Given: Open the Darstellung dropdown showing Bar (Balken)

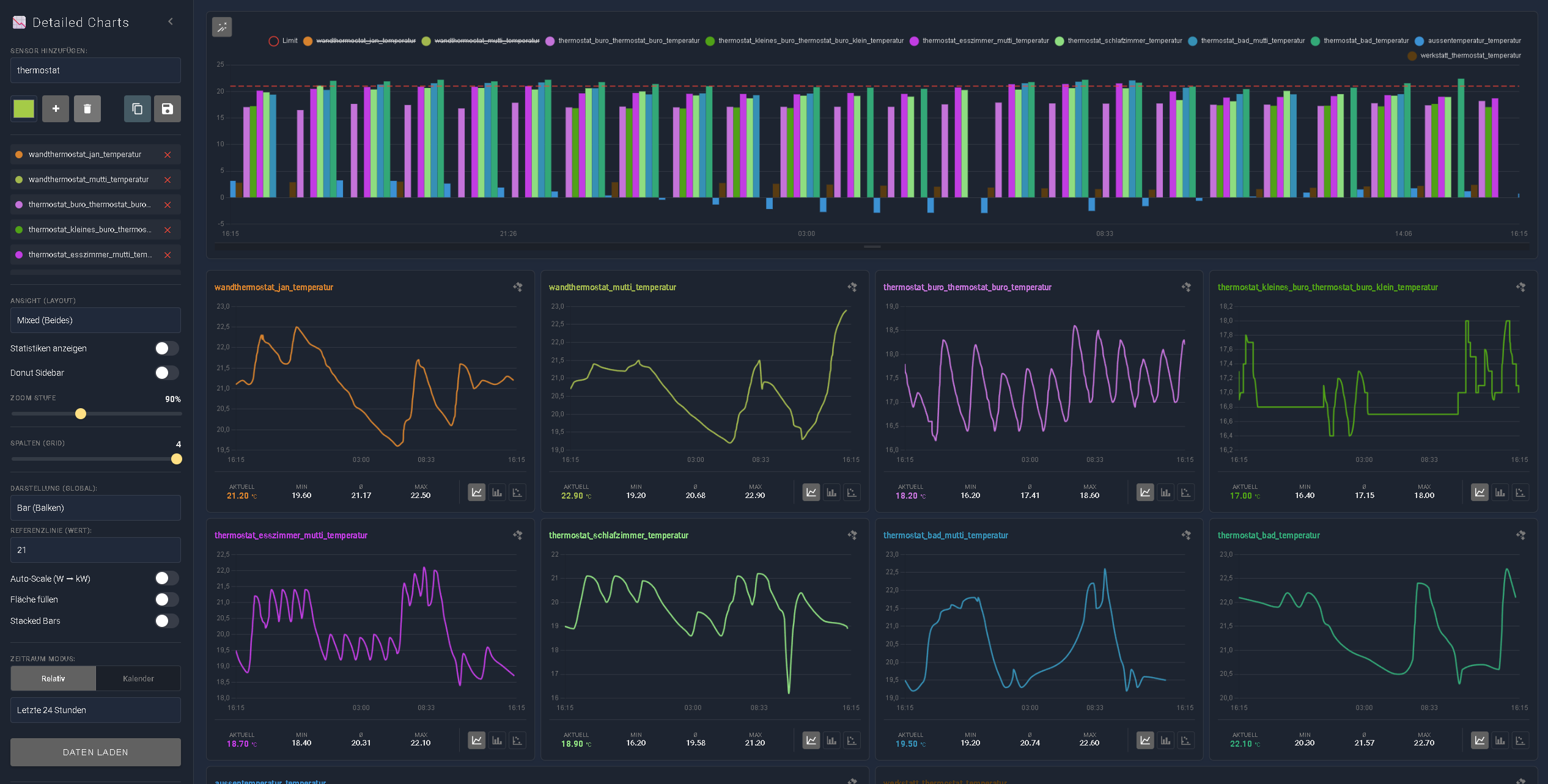Looking at the screenshot, I should [95, 507].
